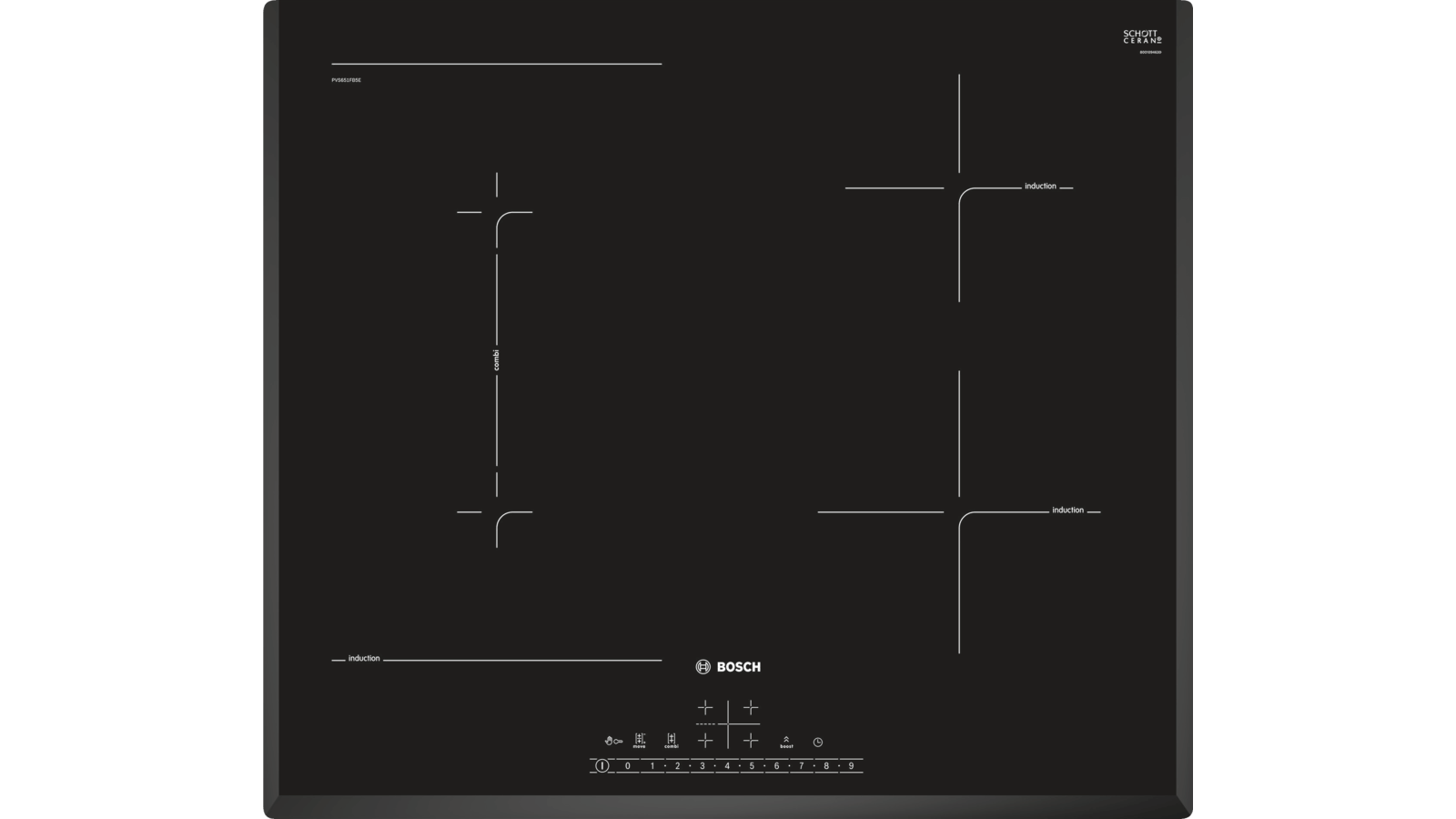1456x819 pixels.
Task: Tap the timer clock symbol
Action: (x=818, y=742)
